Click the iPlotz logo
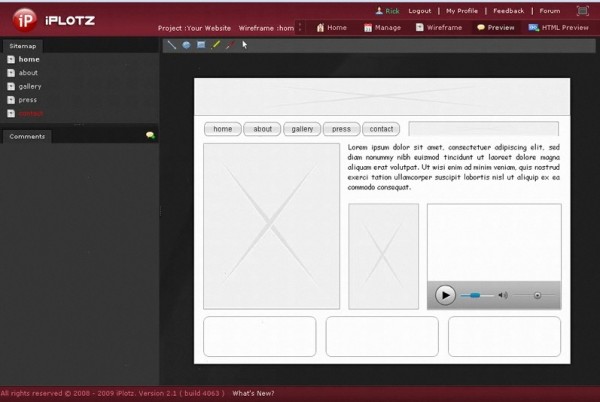This screenshot has width=600, height=402. pyautogui.click(x=54, y=20)
